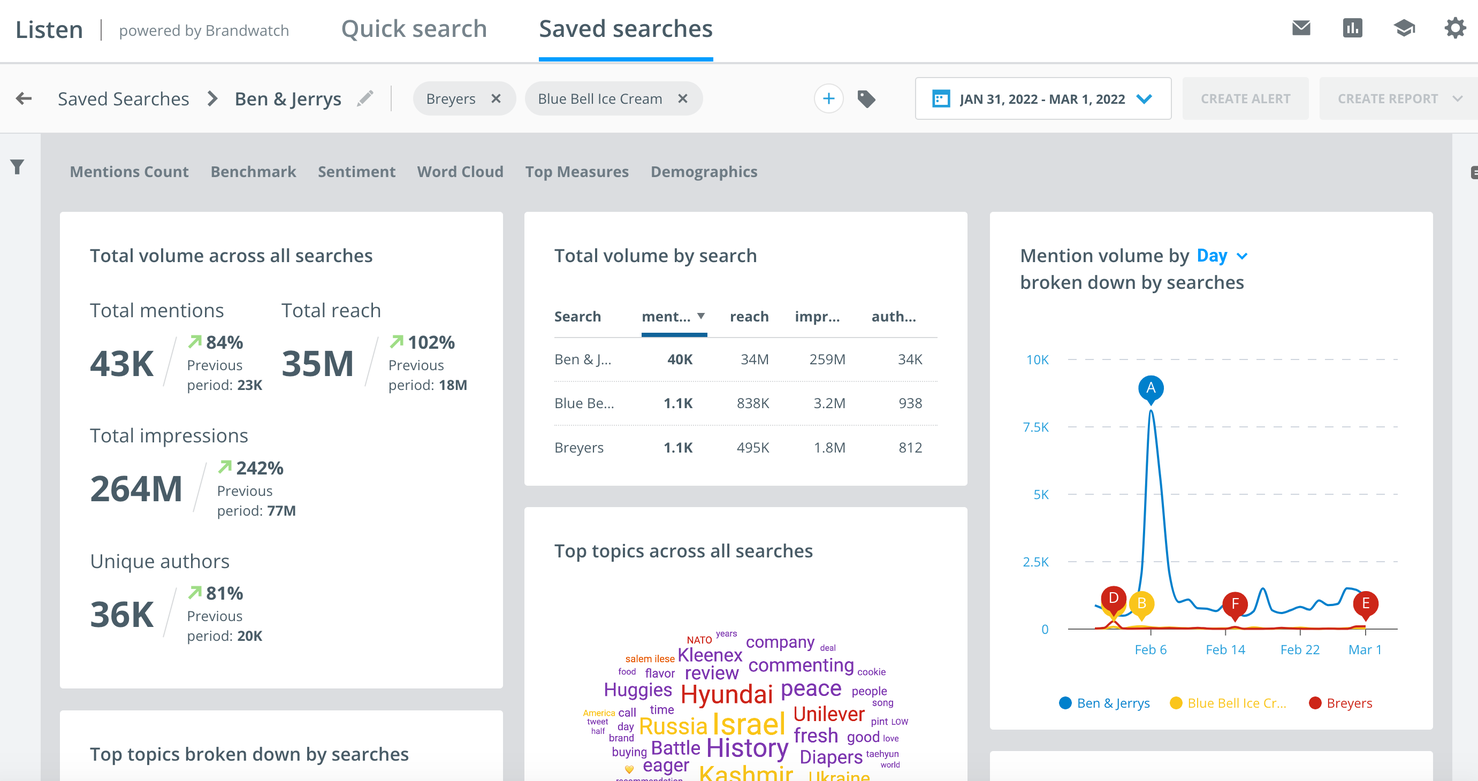This screenshot has width=1478, height=781.
Task: Remove the Blue Bell Ice Cream chip
Action: click(x=683, y=98)
